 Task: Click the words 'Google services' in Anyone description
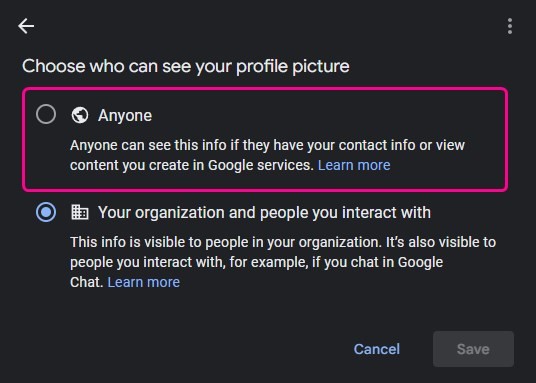[x=261, y=165]
